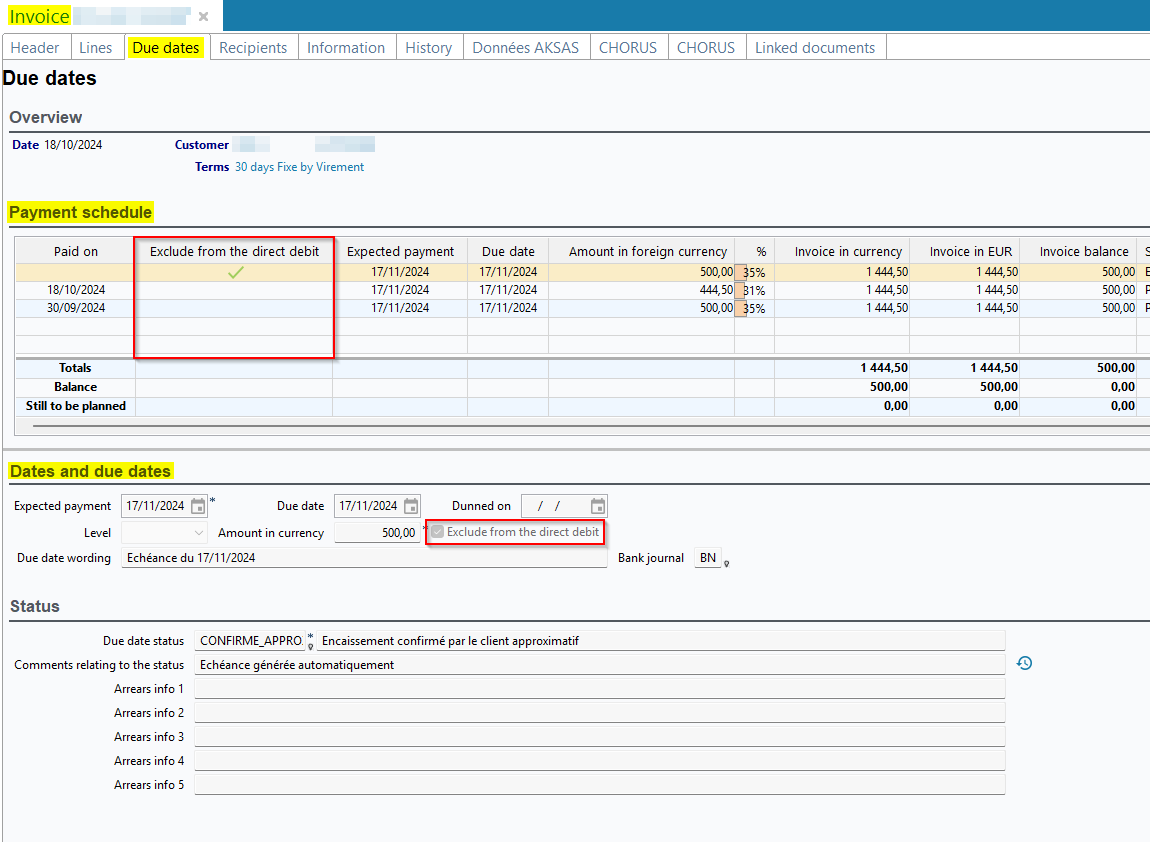Click the Arrears info 1 field
1150x842 pixels.
coord(598,688)
